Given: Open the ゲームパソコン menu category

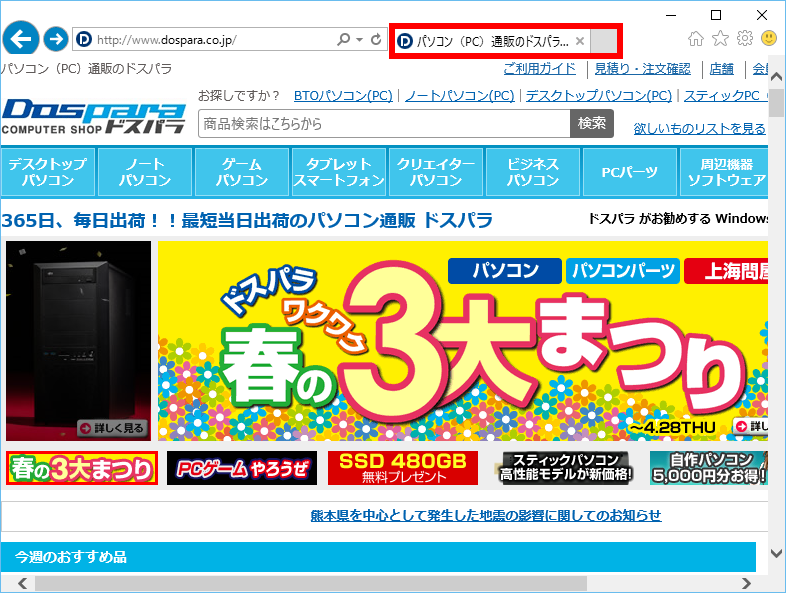Looking at the screenshot, I should pyautogui.click(x=242, y=172).
